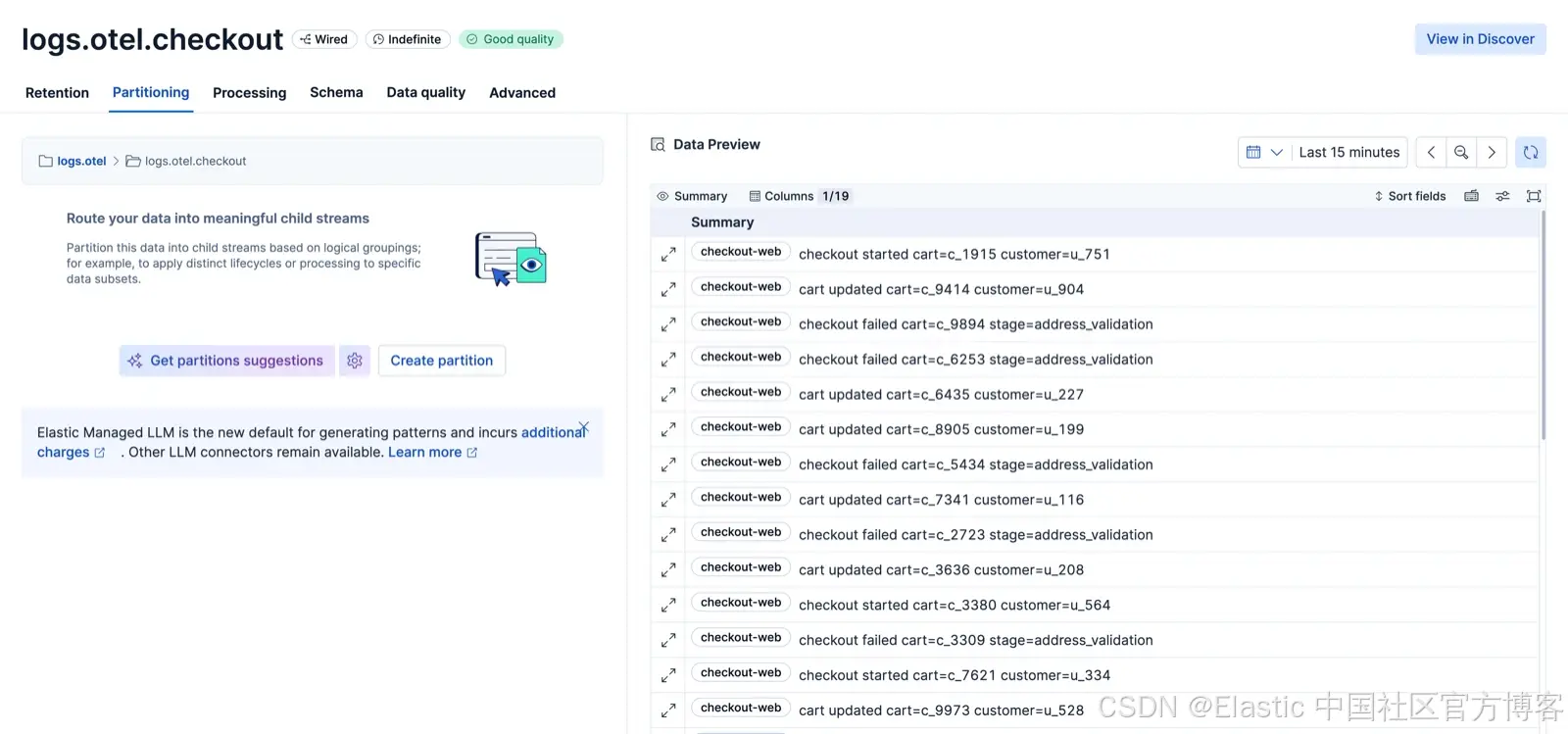Open the Last 15 minutes time picker
The width and height of the screenshot is (1568, 734).
[1349, 152]
